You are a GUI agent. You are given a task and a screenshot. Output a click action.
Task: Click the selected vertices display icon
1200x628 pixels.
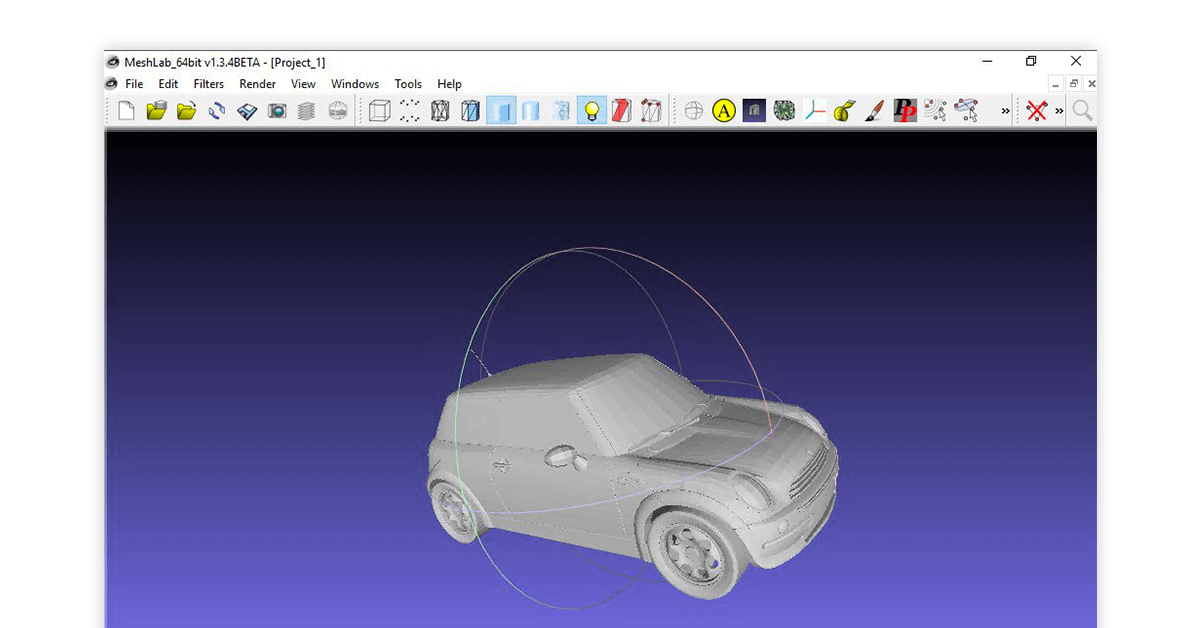coord(651,111)
